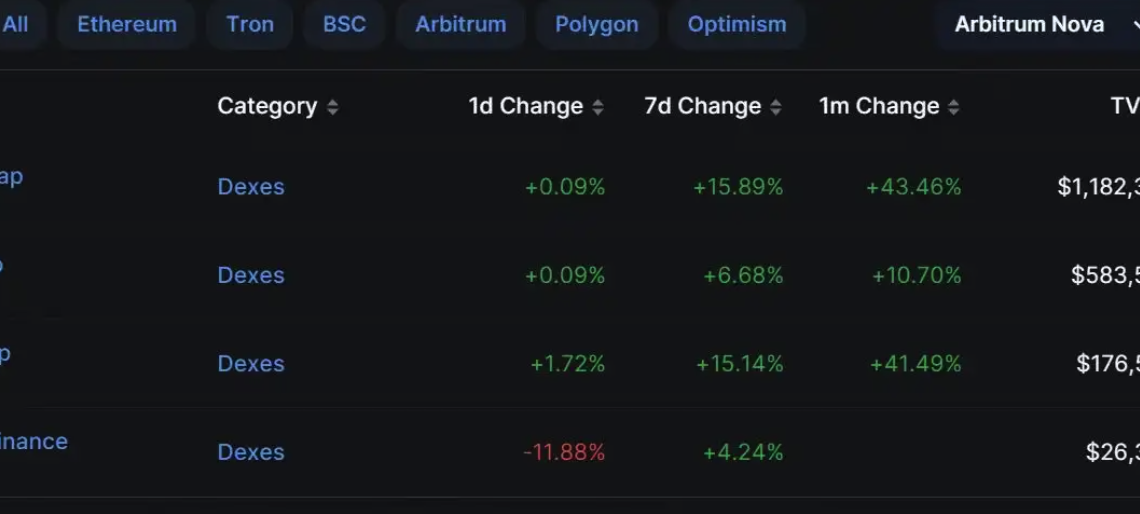Sort table by 1d Change header
This screenshot has width=1140, height=514.
coord(525,106)
